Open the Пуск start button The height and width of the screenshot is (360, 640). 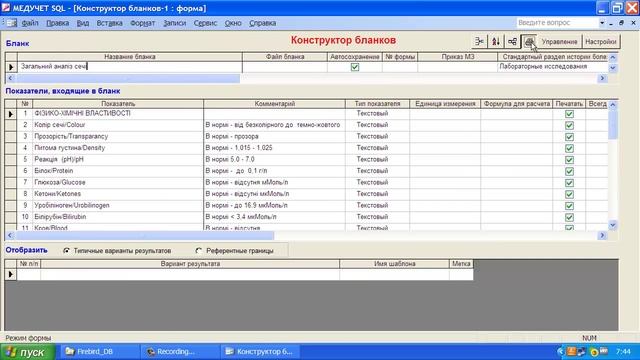click(x=28, y=352)
